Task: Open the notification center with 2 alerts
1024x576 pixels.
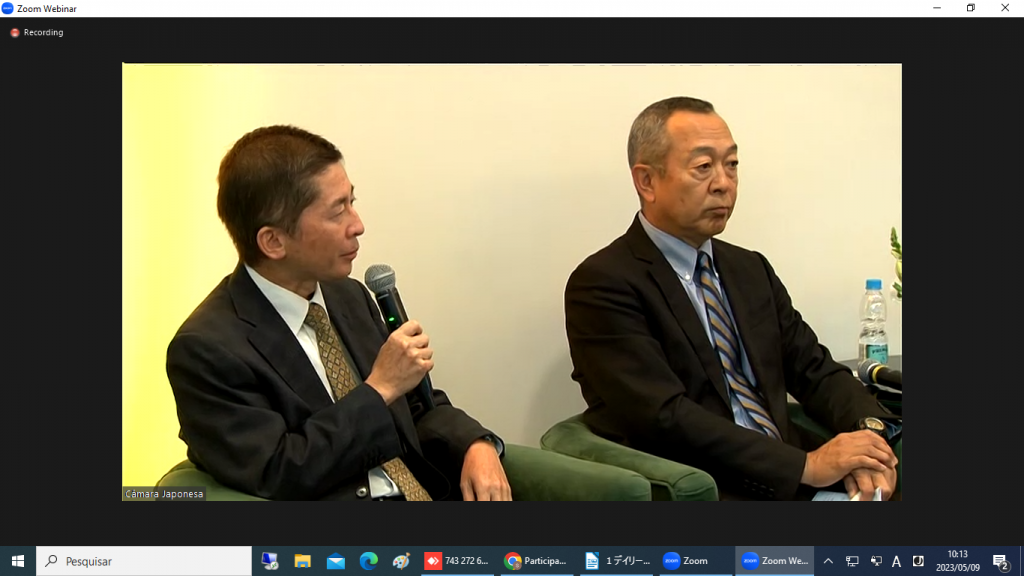Action: 1000,561
